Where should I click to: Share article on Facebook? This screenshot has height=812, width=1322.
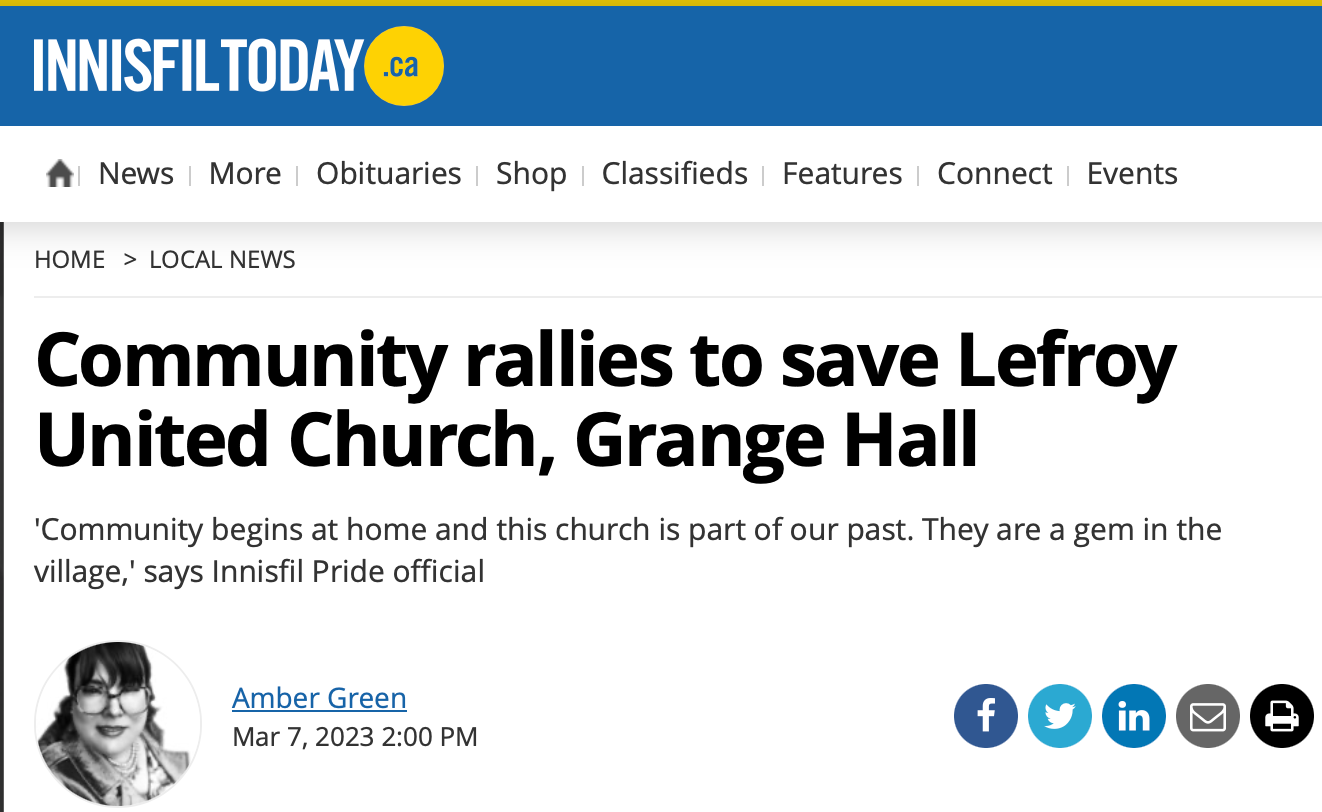[x=986, y=716]
